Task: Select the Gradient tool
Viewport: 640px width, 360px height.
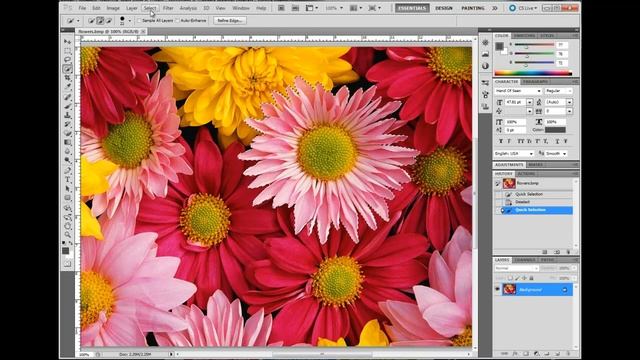Action: coord(67,142)
